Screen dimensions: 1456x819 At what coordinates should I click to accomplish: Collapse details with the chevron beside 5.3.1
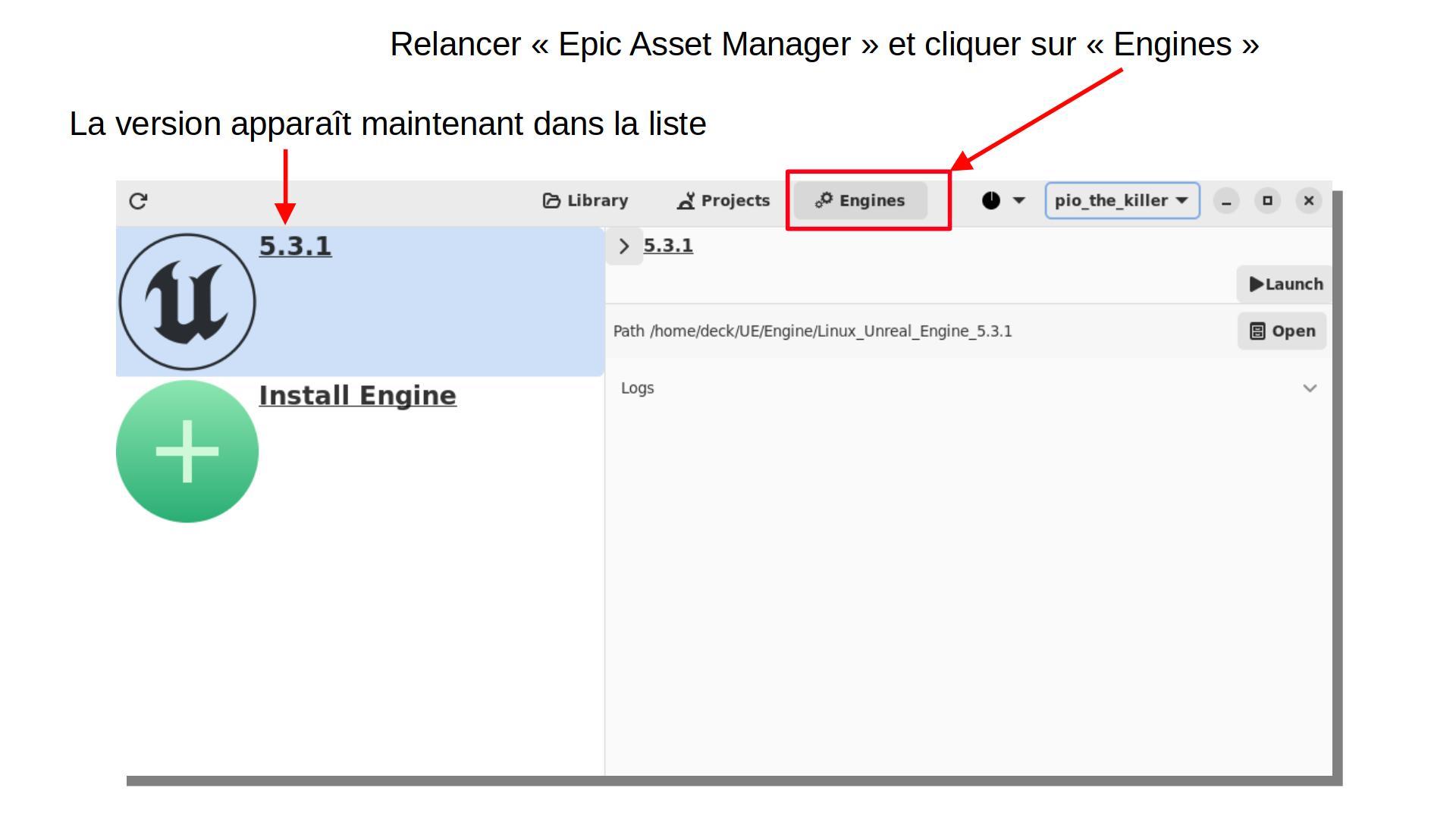pyautogui.click(x=624, y=246)
